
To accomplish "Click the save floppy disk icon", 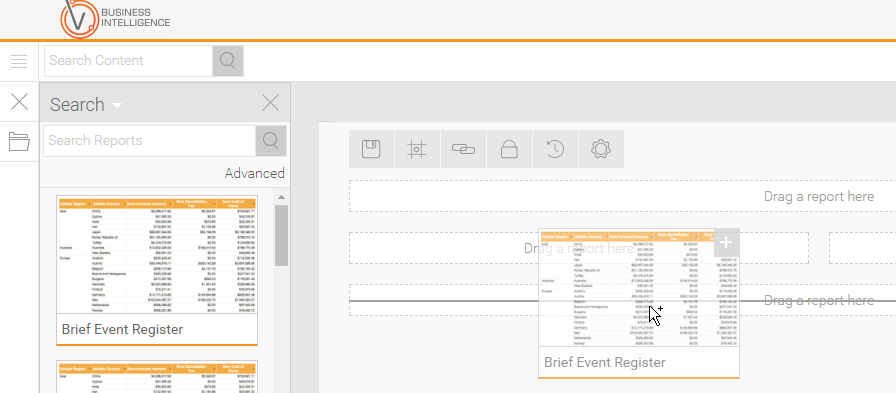I will [371, 149].
